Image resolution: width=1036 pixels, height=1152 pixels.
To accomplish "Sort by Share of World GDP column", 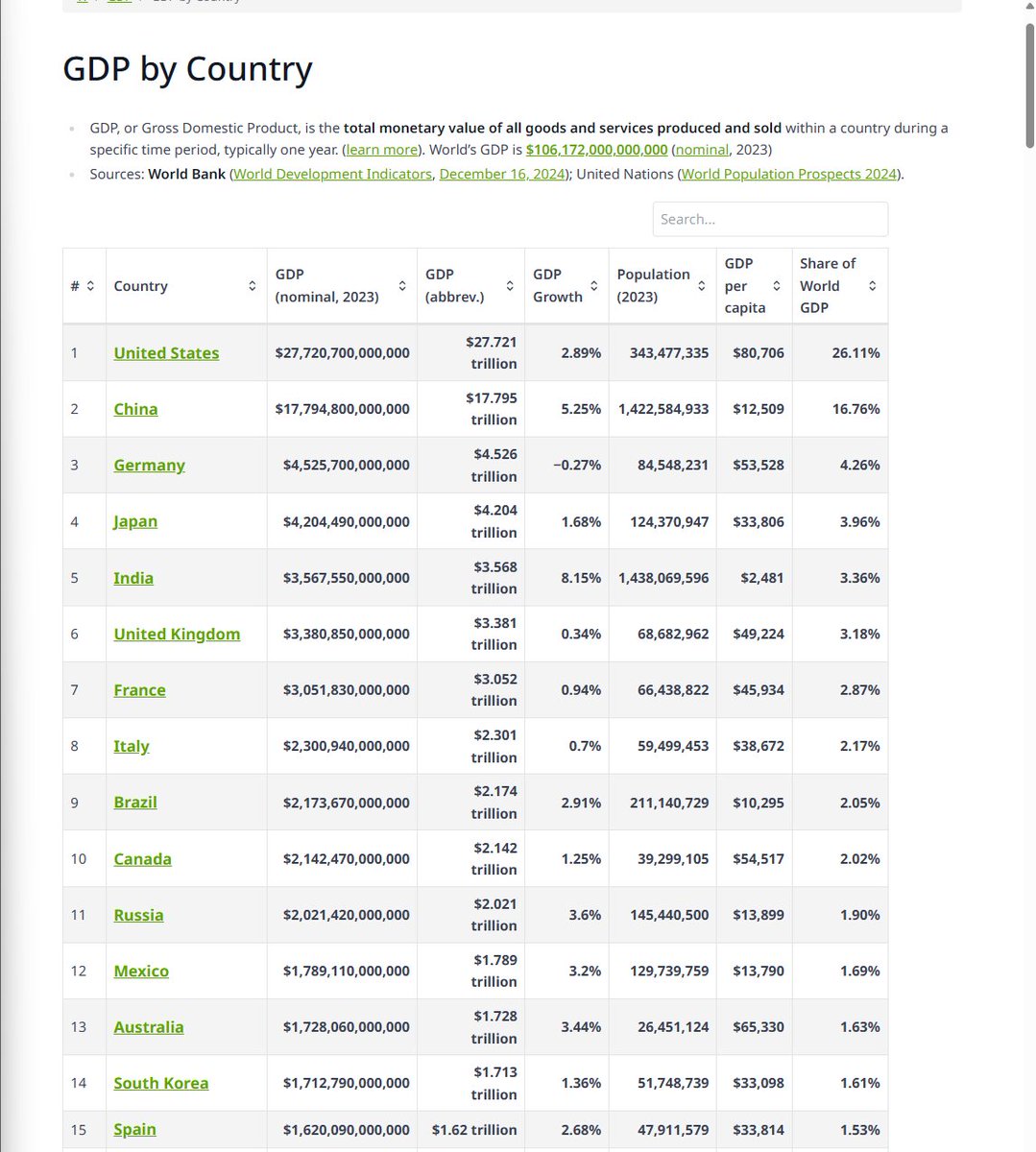I will 873,286.
